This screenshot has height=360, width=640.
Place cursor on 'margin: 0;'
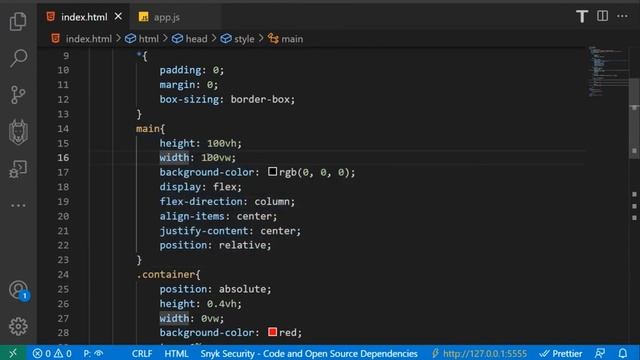tap(189, 84)
